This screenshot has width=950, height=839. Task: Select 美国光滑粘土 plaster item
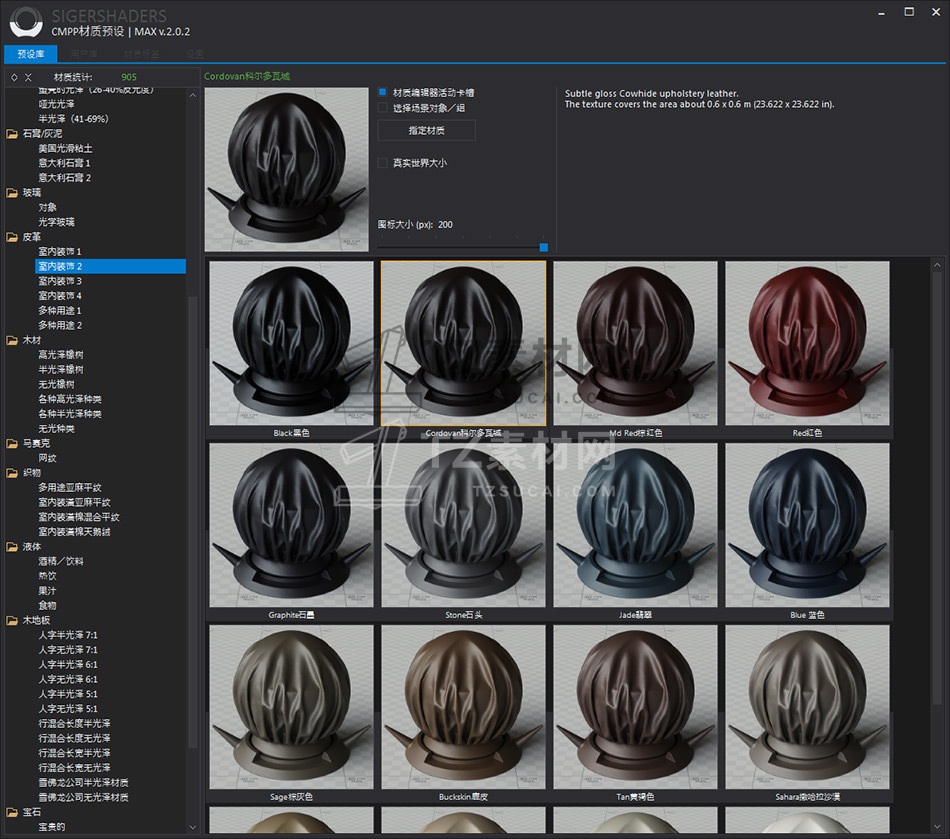click(x=65, y=148)
